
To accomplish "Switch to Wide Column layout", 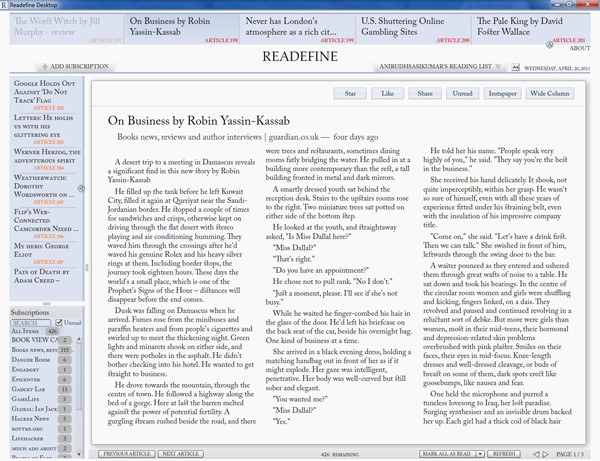I will (550, 93).
